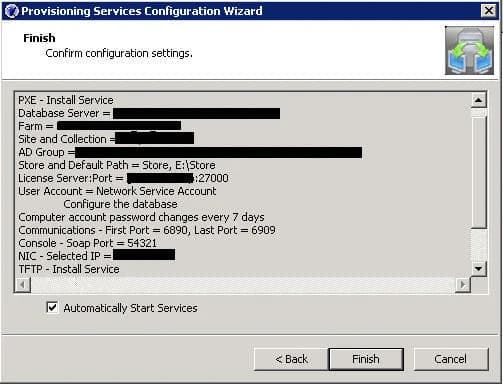This screenshot has width=503, height=384.
Task: Close the Provisioning Services wizard window
Action: pyautogui.click(x=489, y=11)
